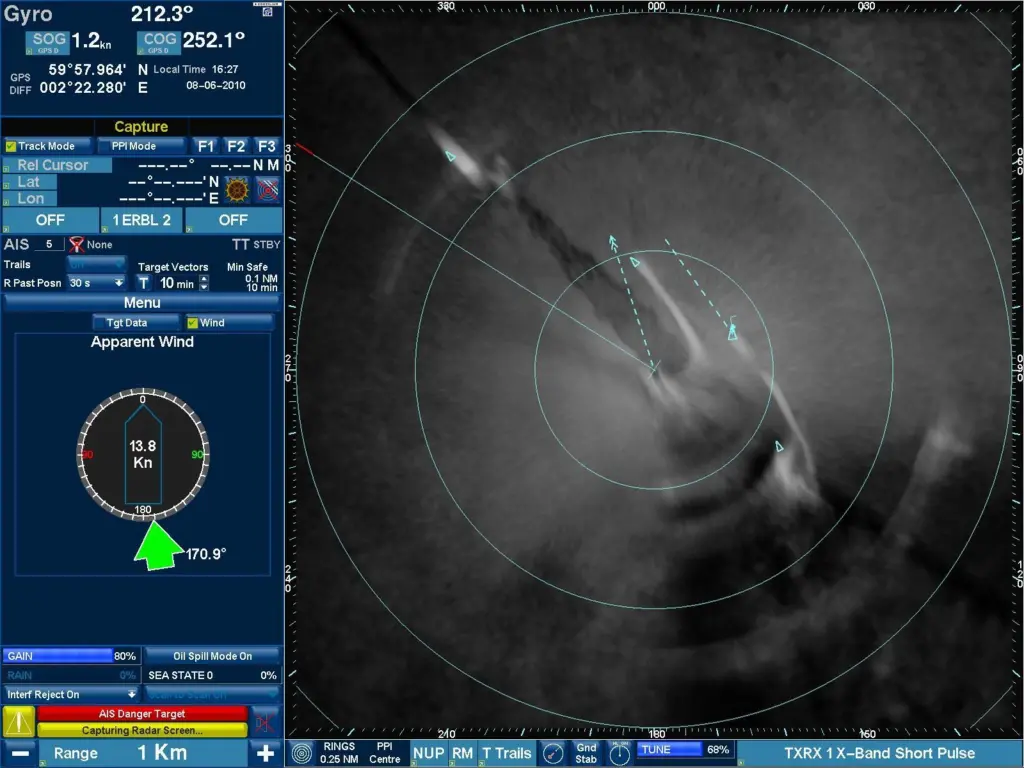
Task: Increase range with the plus button
Action: click(x=265, y=753)
